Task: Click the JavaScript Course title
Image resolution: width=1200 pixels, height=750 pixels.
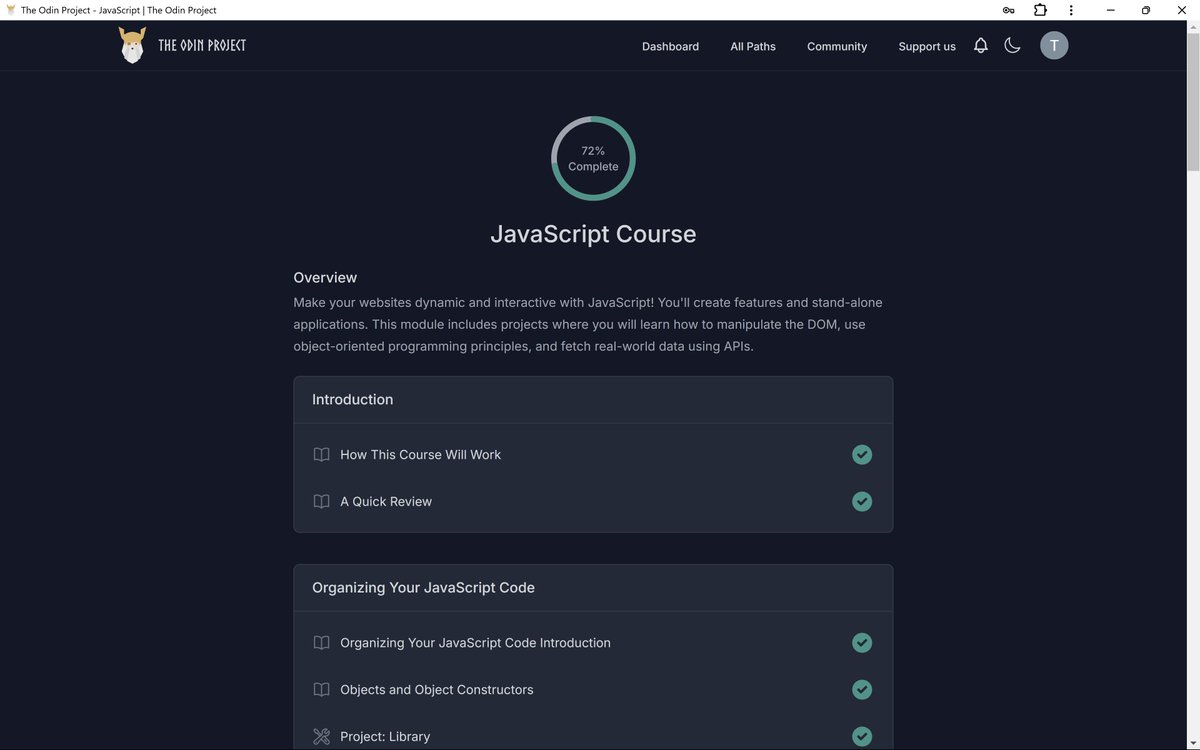Action: 593,234
